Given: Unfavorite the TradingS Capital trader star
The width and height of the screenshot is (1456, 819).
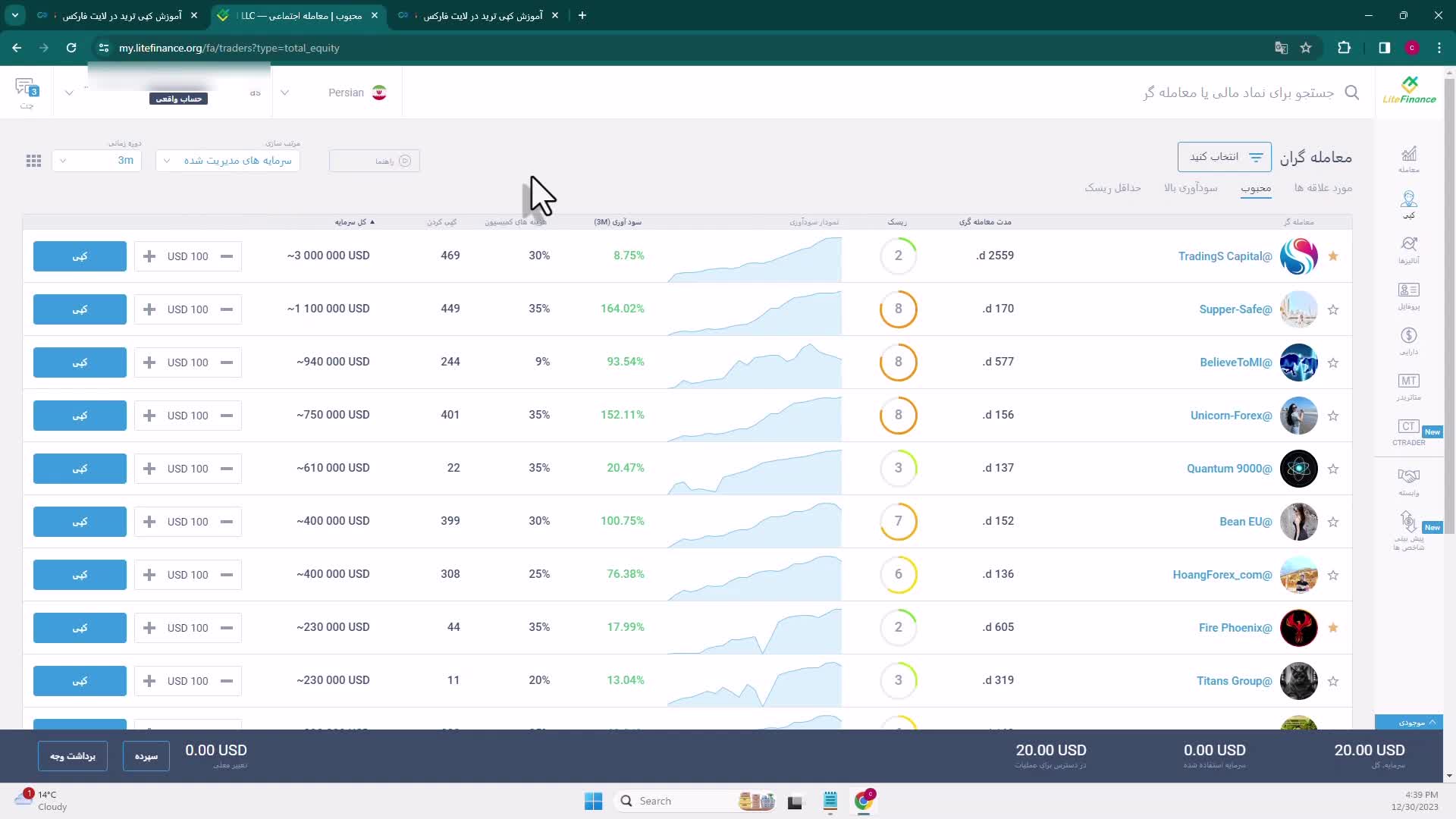Looking at the screenshot, I should tap(1333, 256).
